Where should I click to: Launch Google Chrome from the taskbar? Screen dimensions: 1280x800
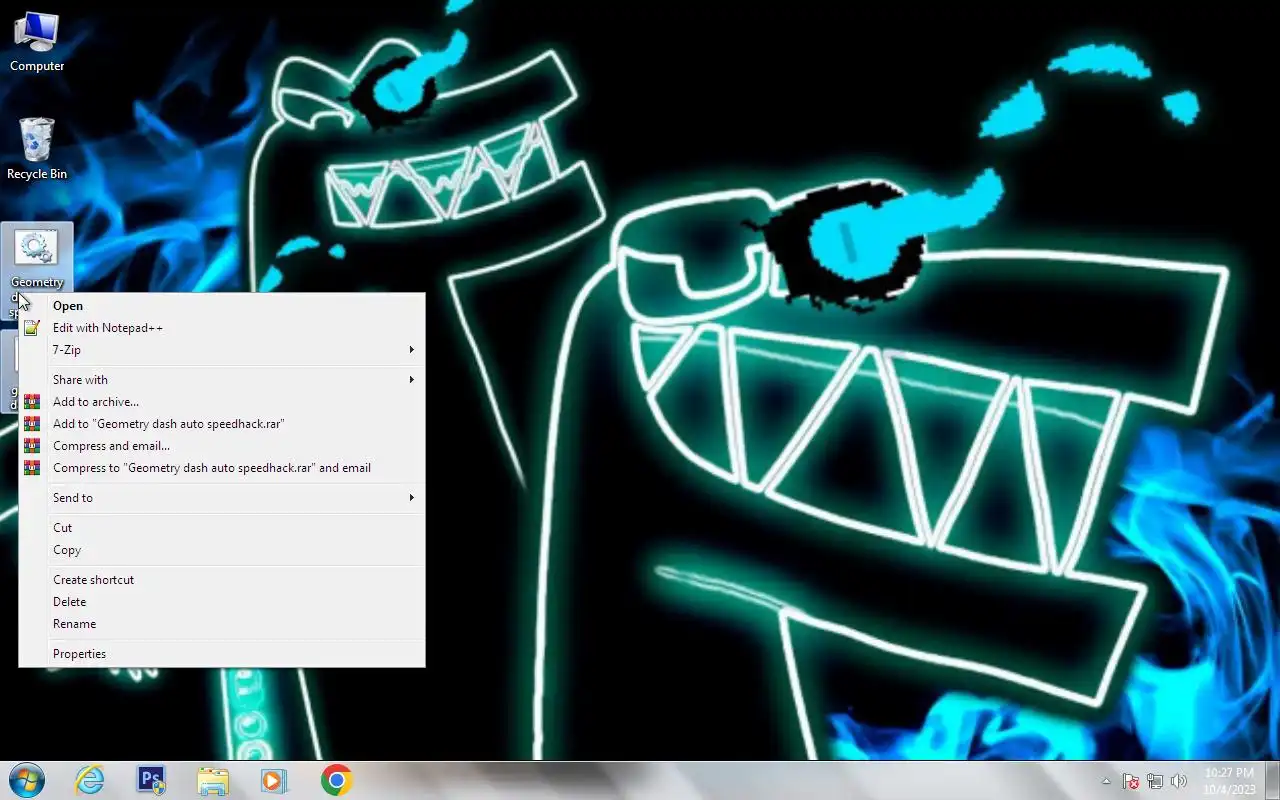[336, 780]
